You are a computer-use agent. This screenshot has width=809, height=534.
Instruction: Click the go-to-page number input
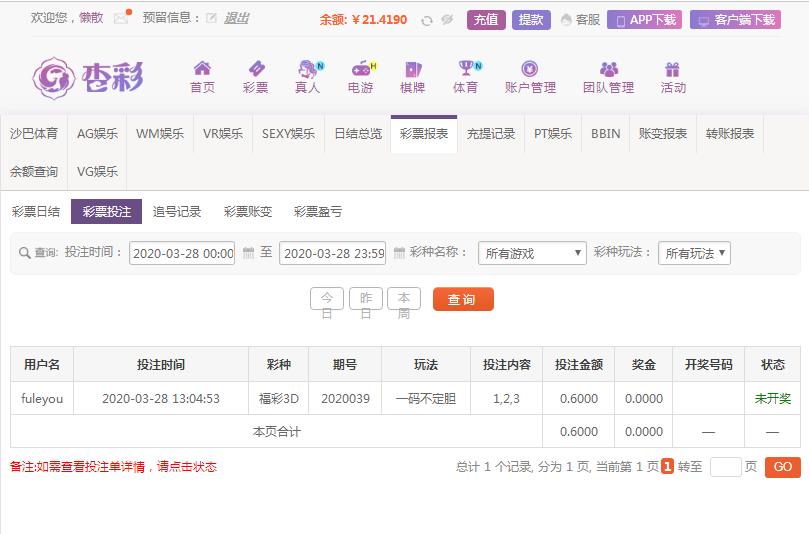725,467
